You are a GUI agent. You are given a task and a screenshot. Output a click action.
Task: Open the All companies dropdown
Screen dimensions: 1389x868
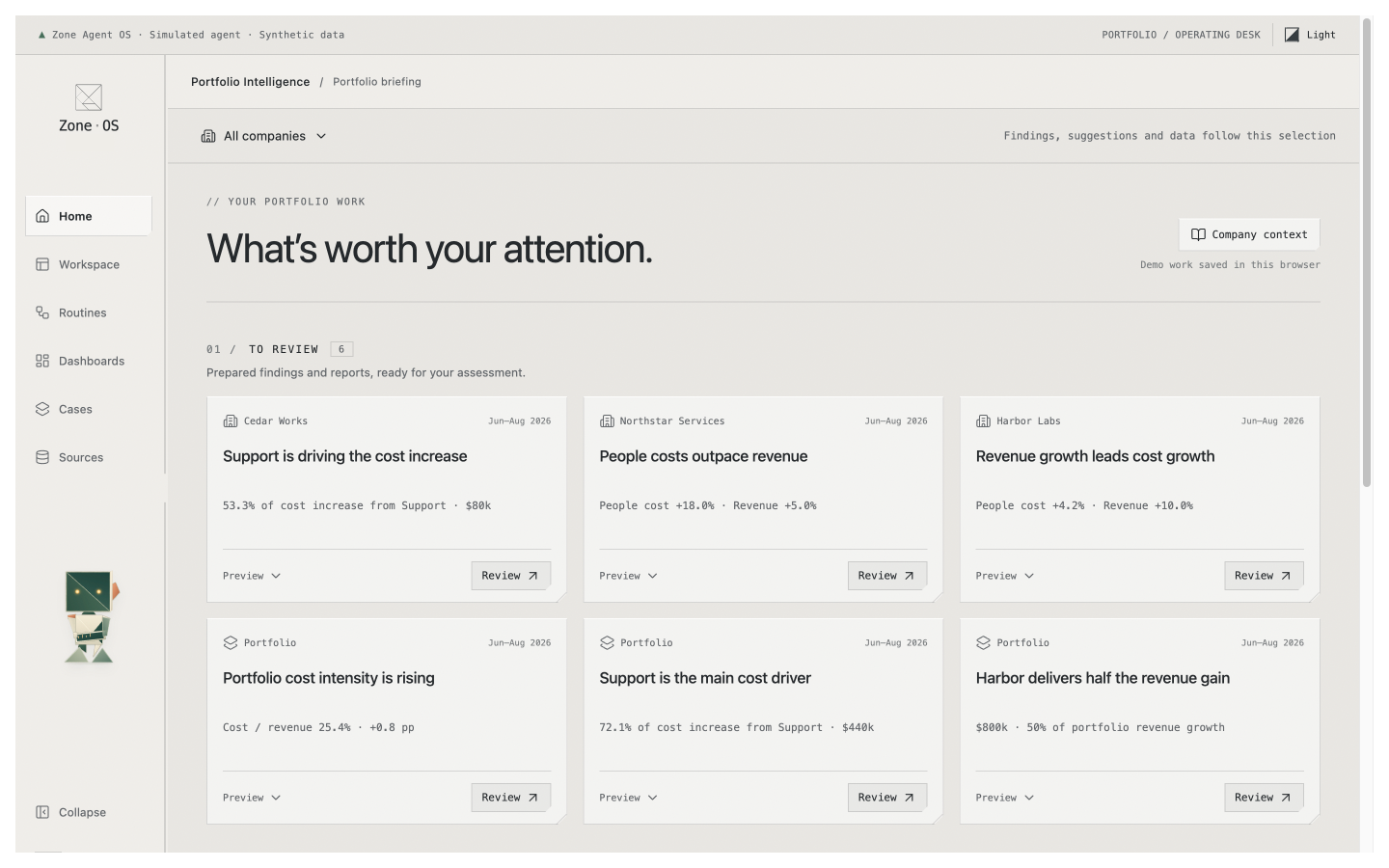click(x=264, y=136)
